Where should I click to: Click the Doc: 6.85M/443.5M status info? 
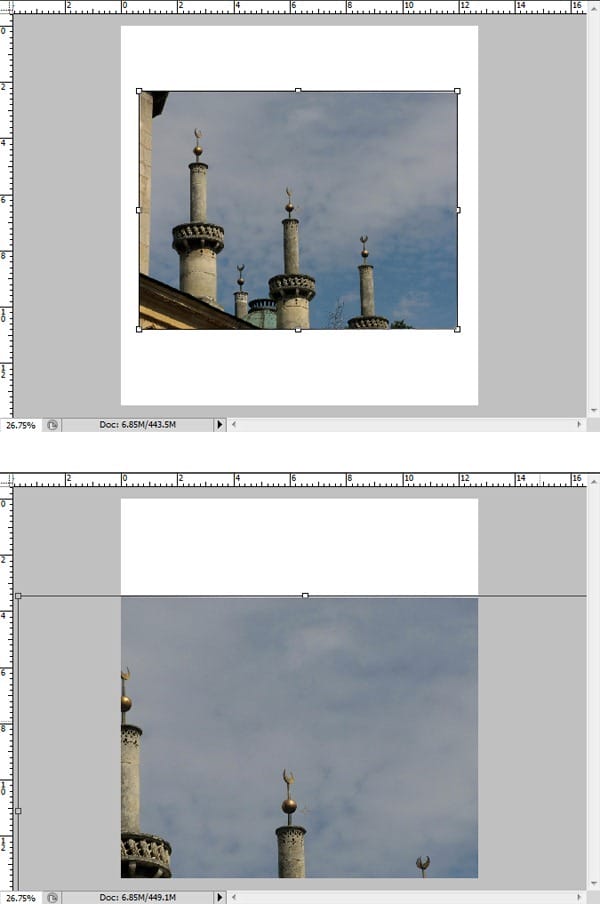pyautogui.click(x=137, y=425)
